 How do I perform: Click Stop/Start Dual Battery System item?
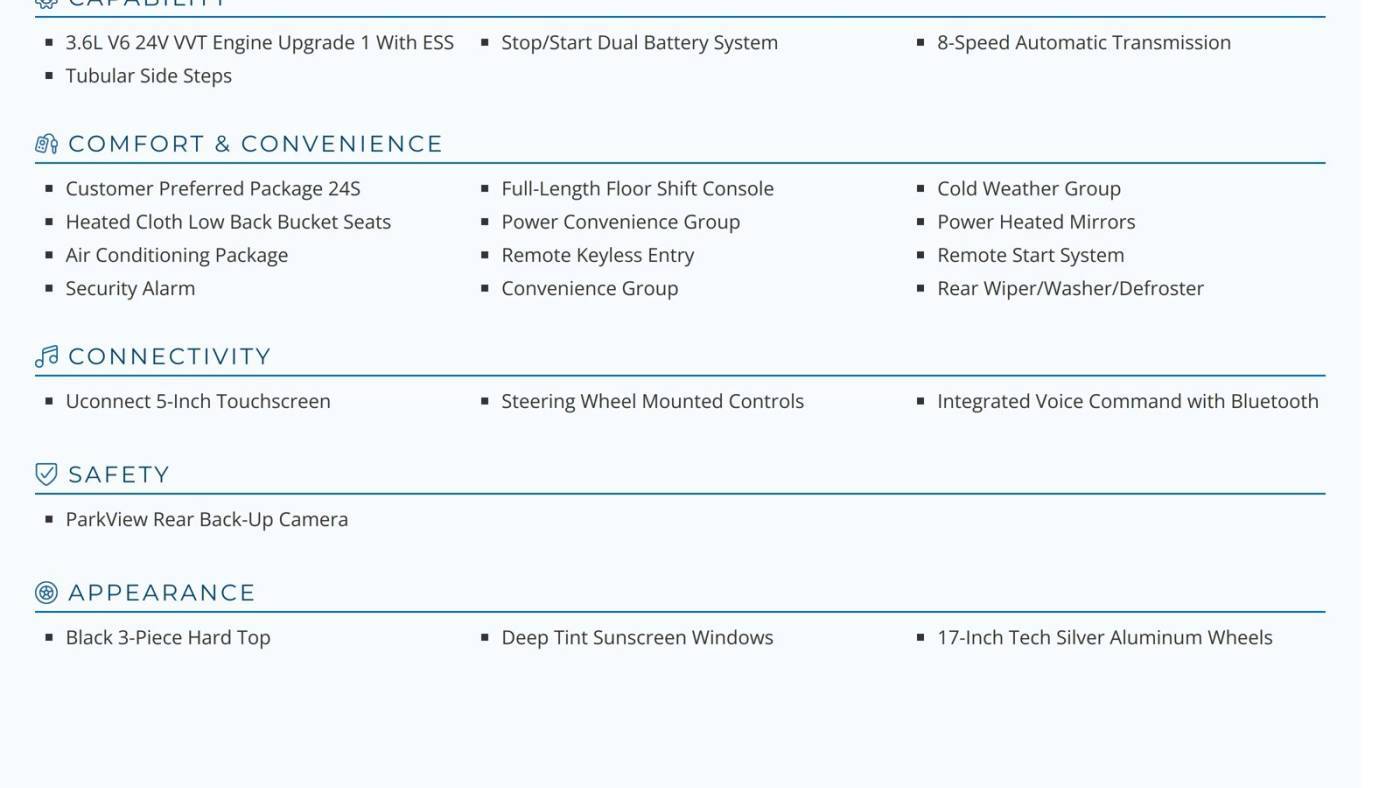pos(639,43)
